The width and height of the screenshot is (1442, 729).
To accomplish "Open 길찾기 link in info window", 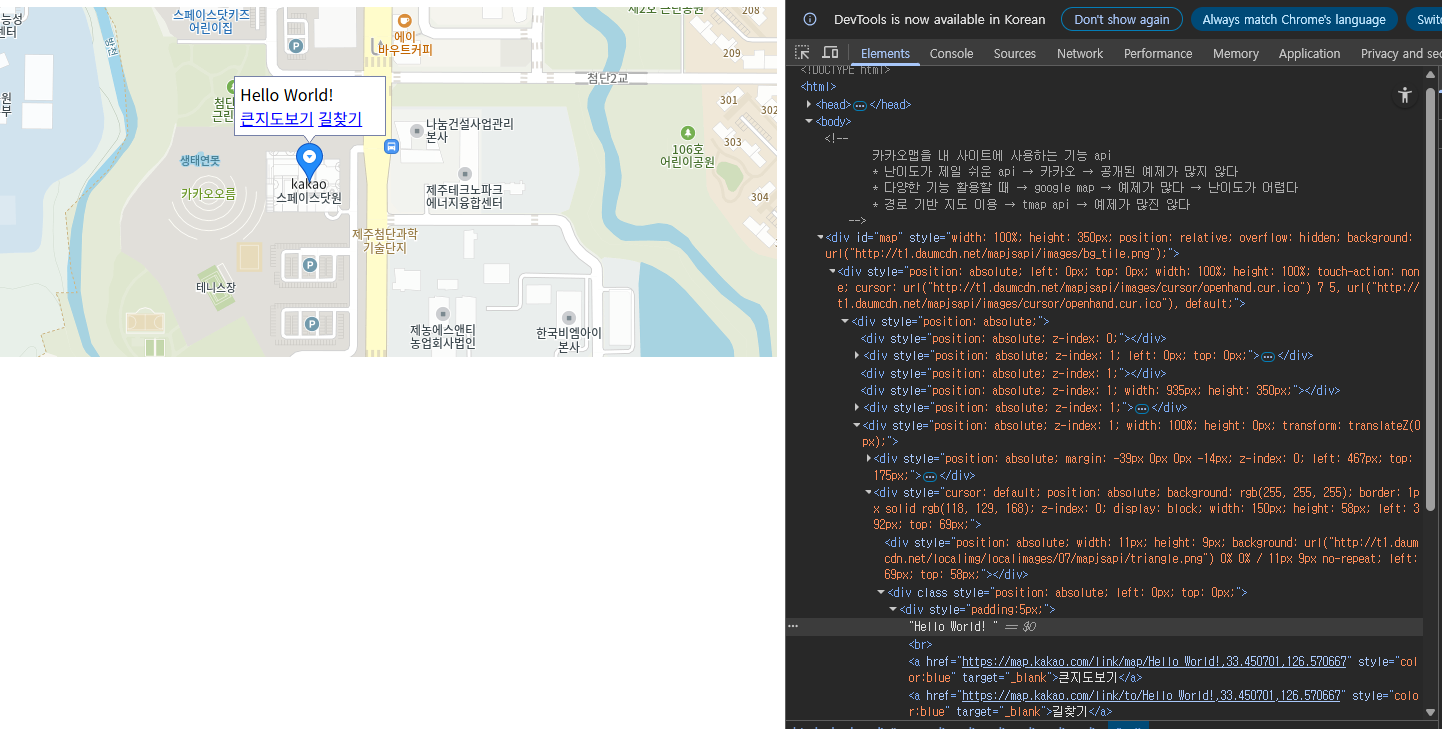I will tap(340, 119).
